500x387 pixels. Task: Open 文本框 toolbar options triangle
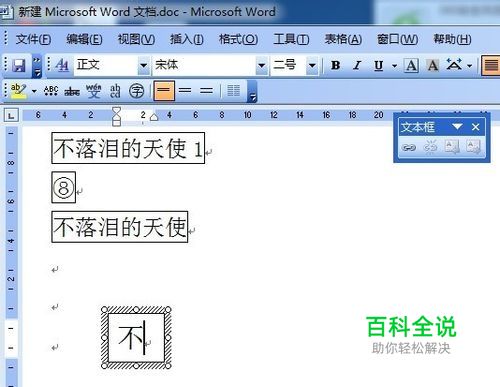tap(457, 127)
